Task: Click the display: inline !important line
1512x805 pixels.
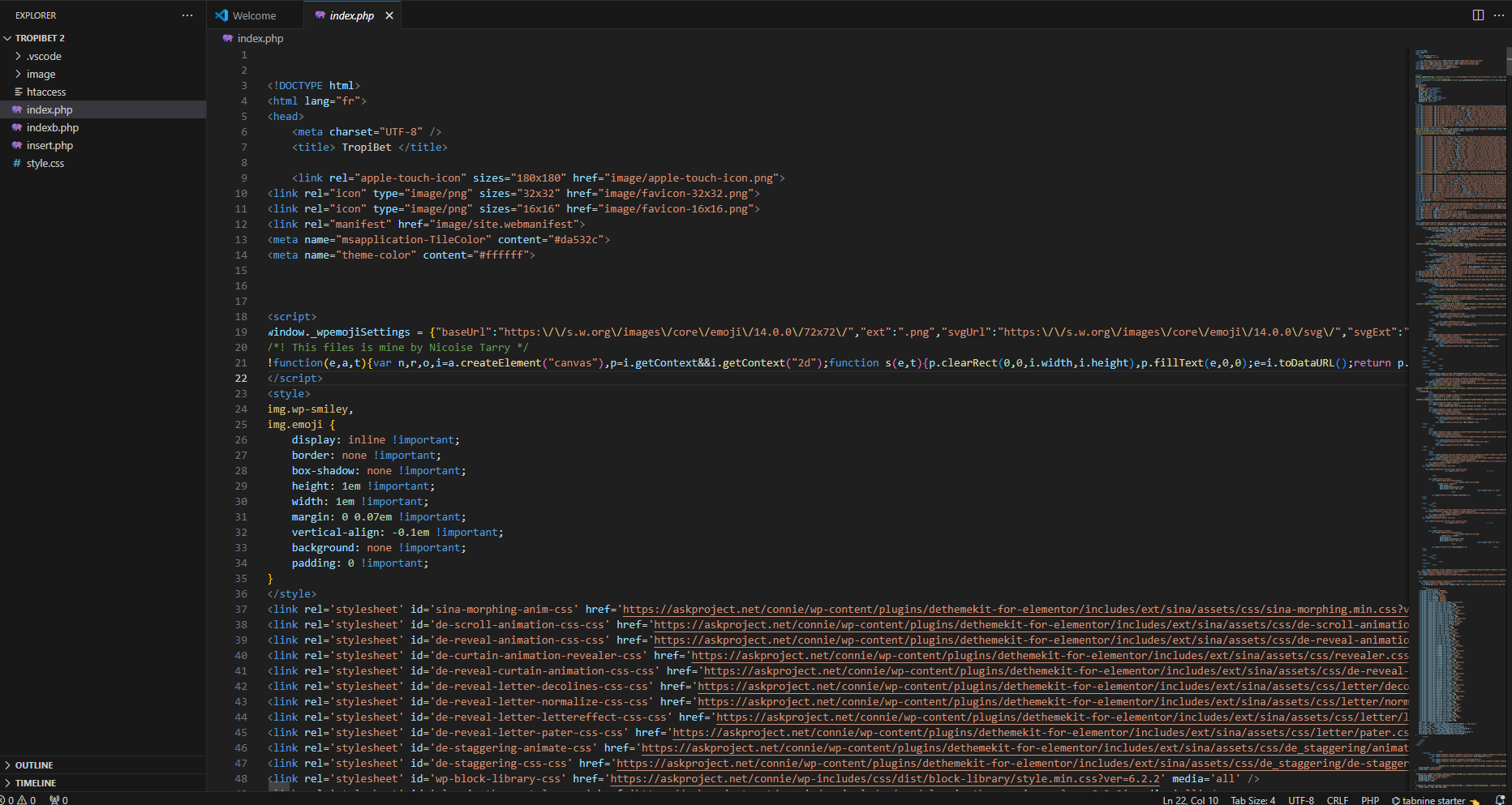Action: 376,439
